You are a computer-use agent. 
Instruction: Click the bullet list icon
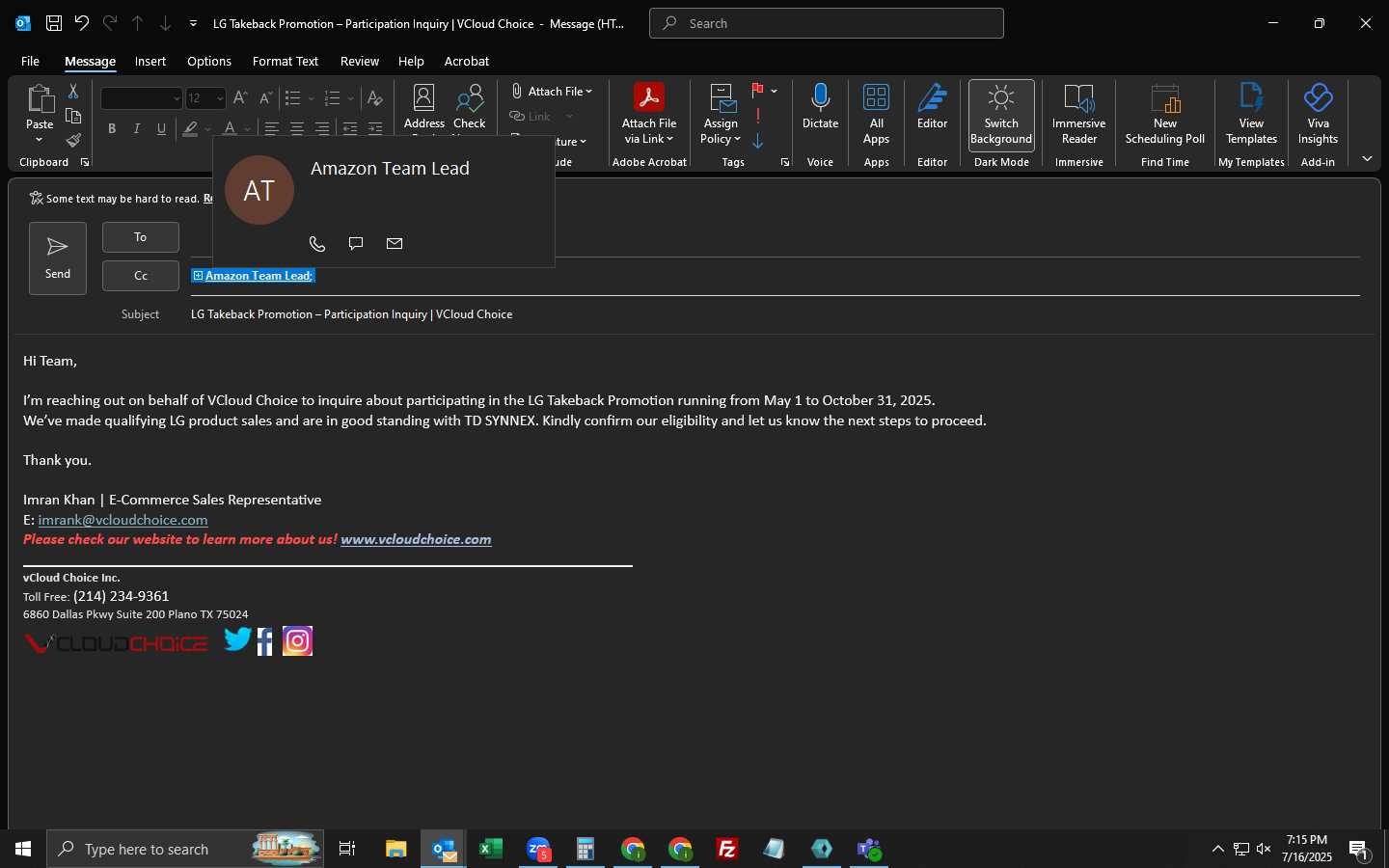coord(293,98)
